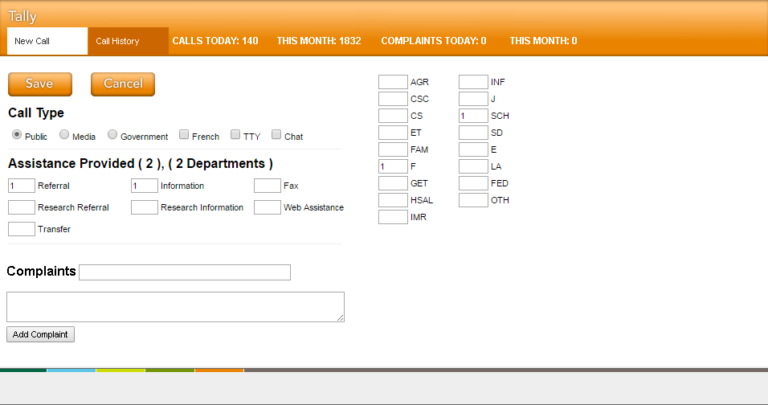This screenshot has height=405, width=768.
Task: Click the orange Save button
Action: [x=40, y=84]
